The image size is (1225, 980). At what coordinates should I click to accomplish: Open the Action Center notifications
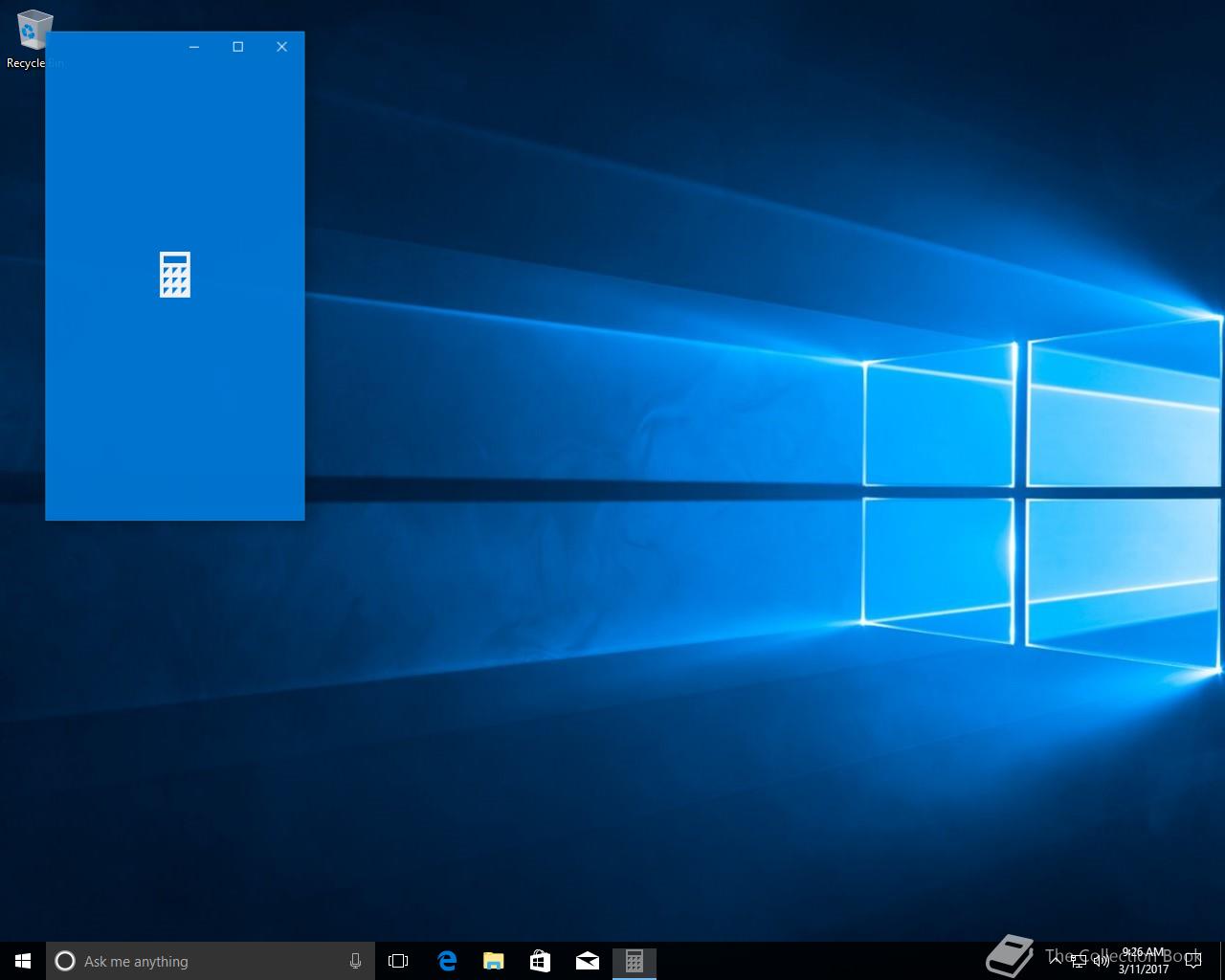(x=1192, y=961)
